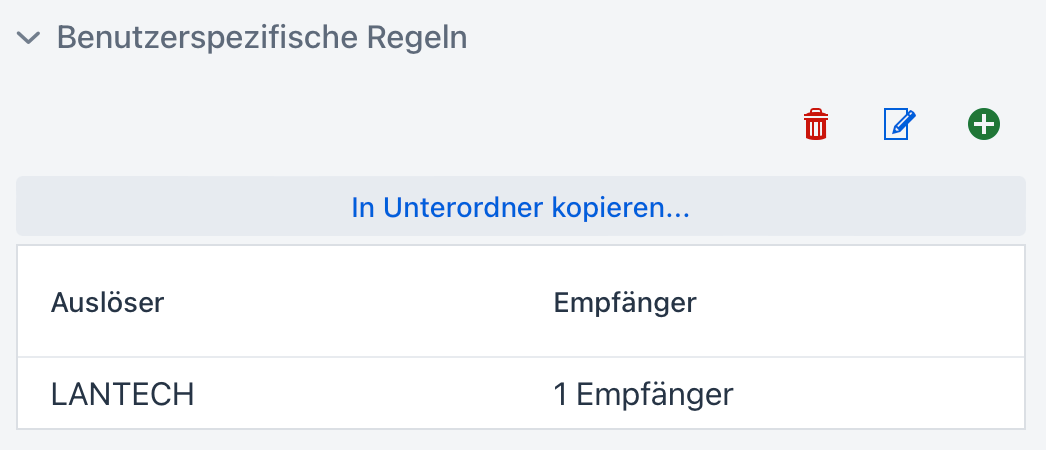Image resolution: width=1046 pixels, height=450 pixels.
Task: Modify the rule using the edit icon
Action: (x=900, y=125)
